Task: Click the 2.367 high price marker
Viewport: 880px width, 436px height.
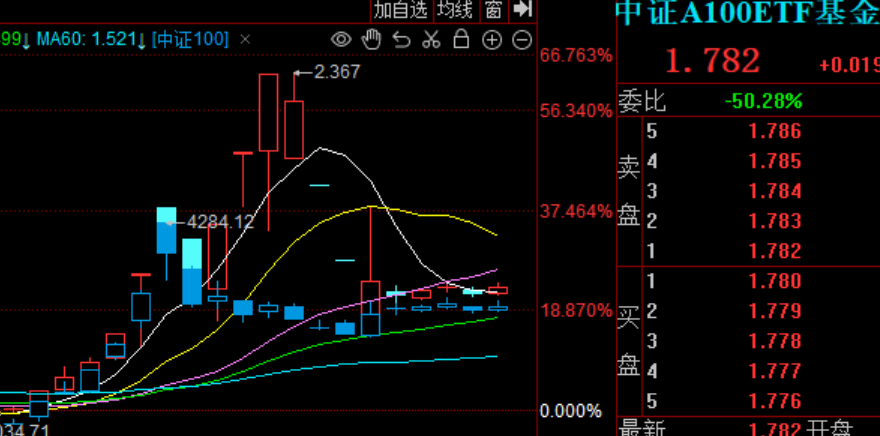Action: (335, 72)
